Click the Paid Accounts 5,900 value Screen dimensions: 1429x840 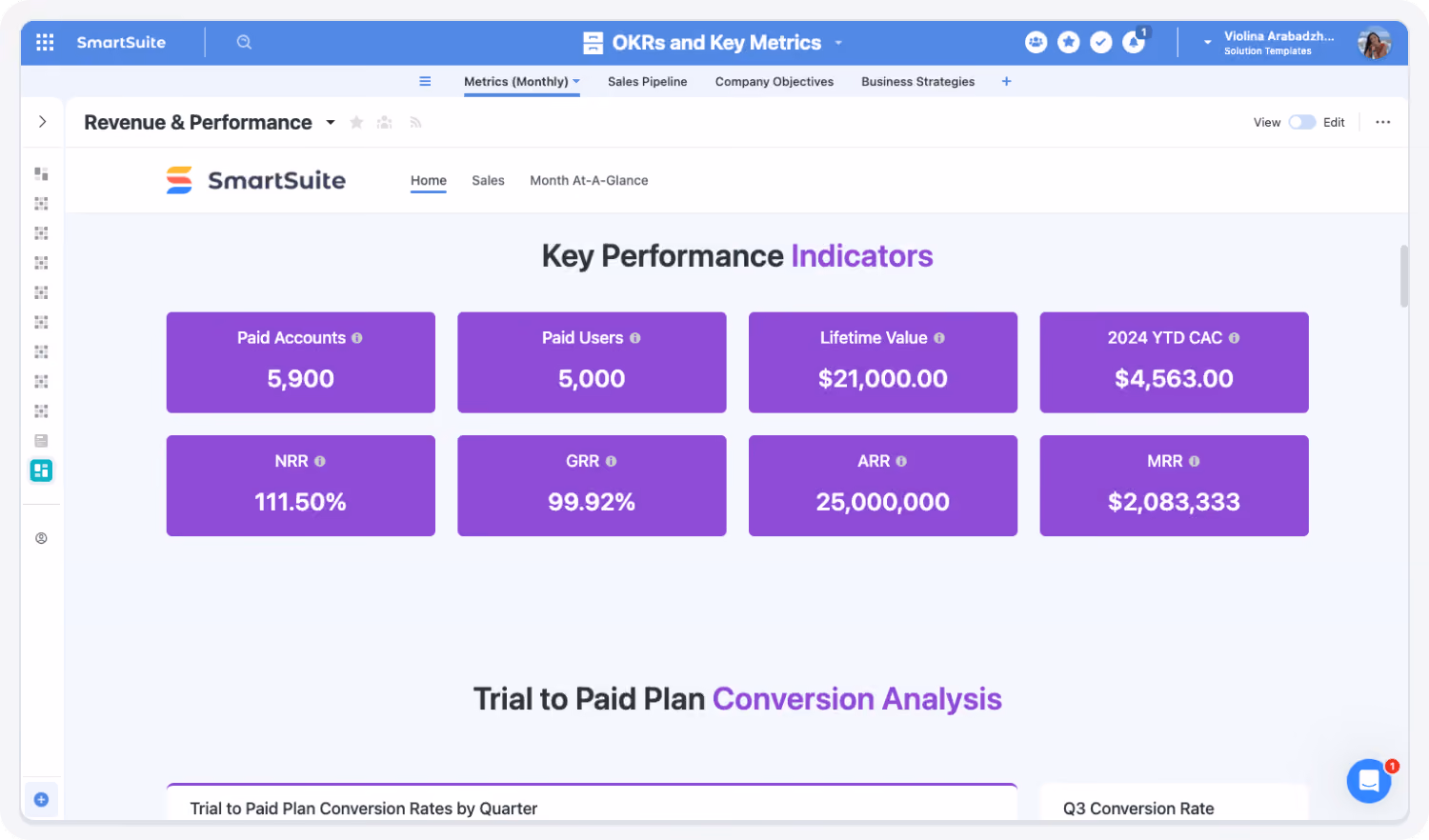coord(301,379)
